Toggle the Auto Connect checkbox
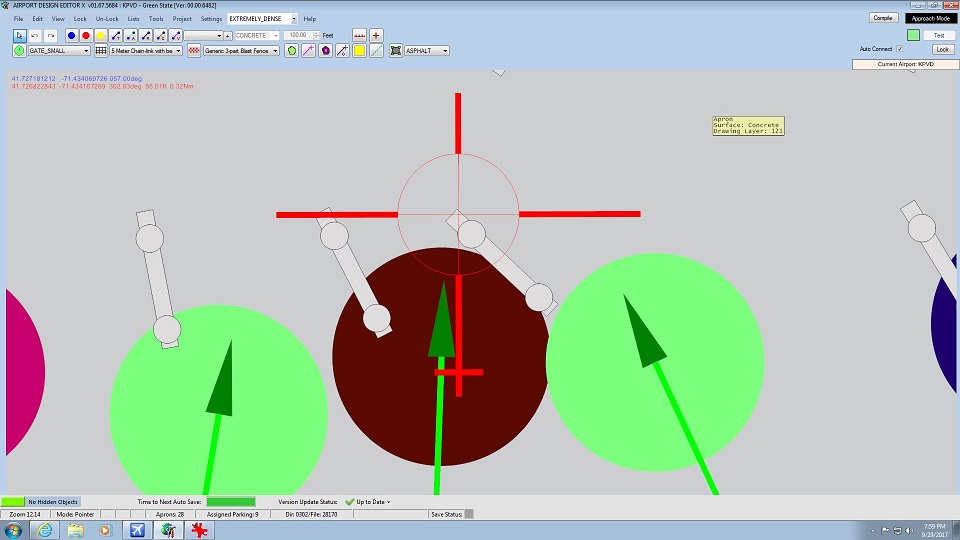 pyautogui.click(x=900, y=48)
